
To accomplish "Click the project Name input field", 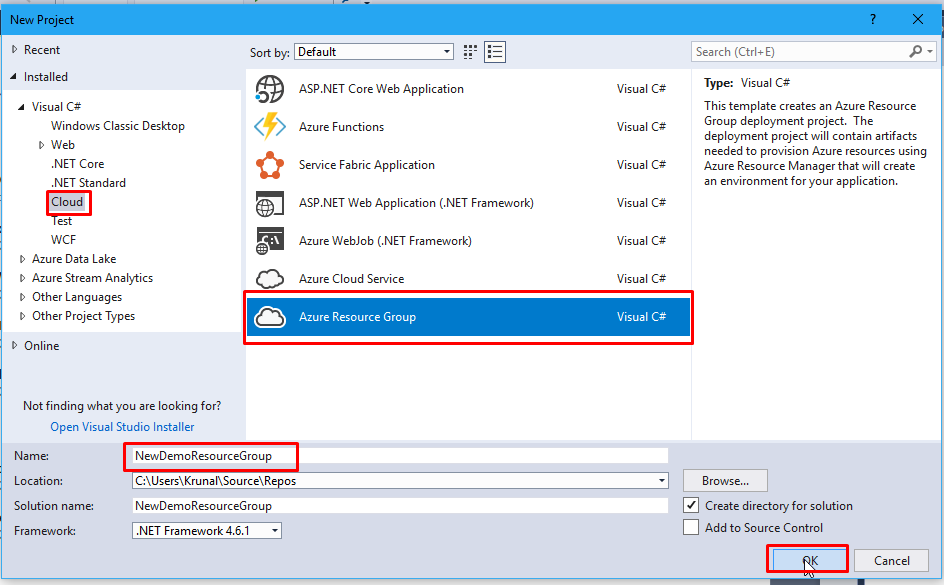I will 400,456.
